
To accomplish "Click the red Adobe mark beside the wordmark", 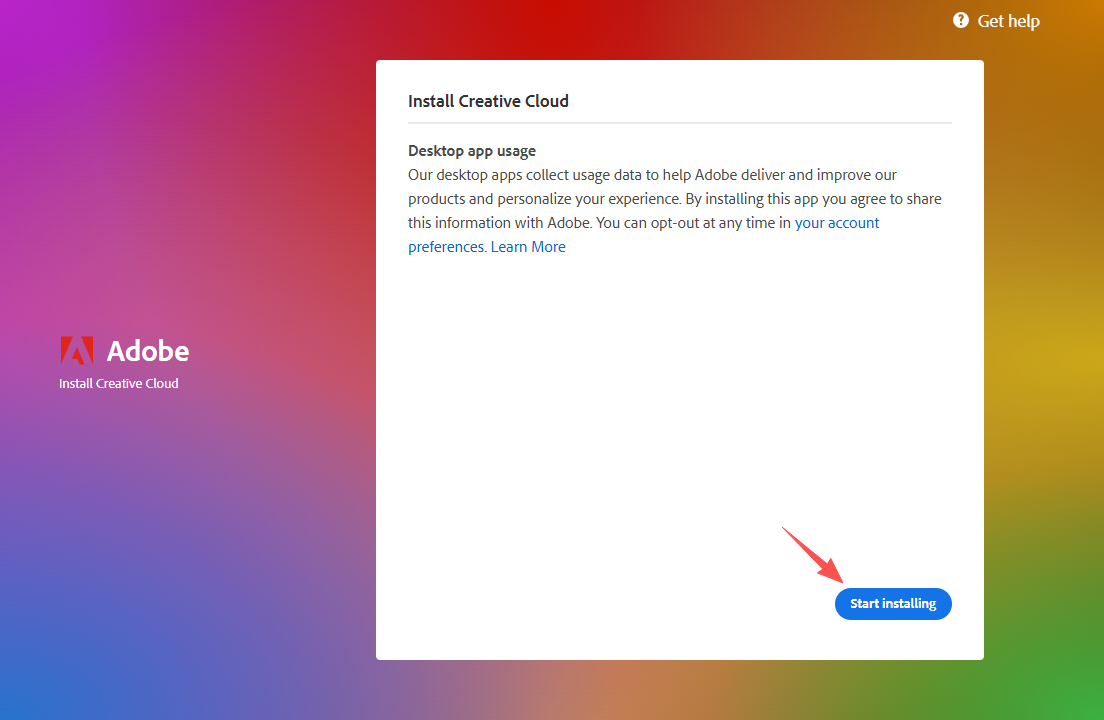I will pyautogui.click(x=76, y=351).
